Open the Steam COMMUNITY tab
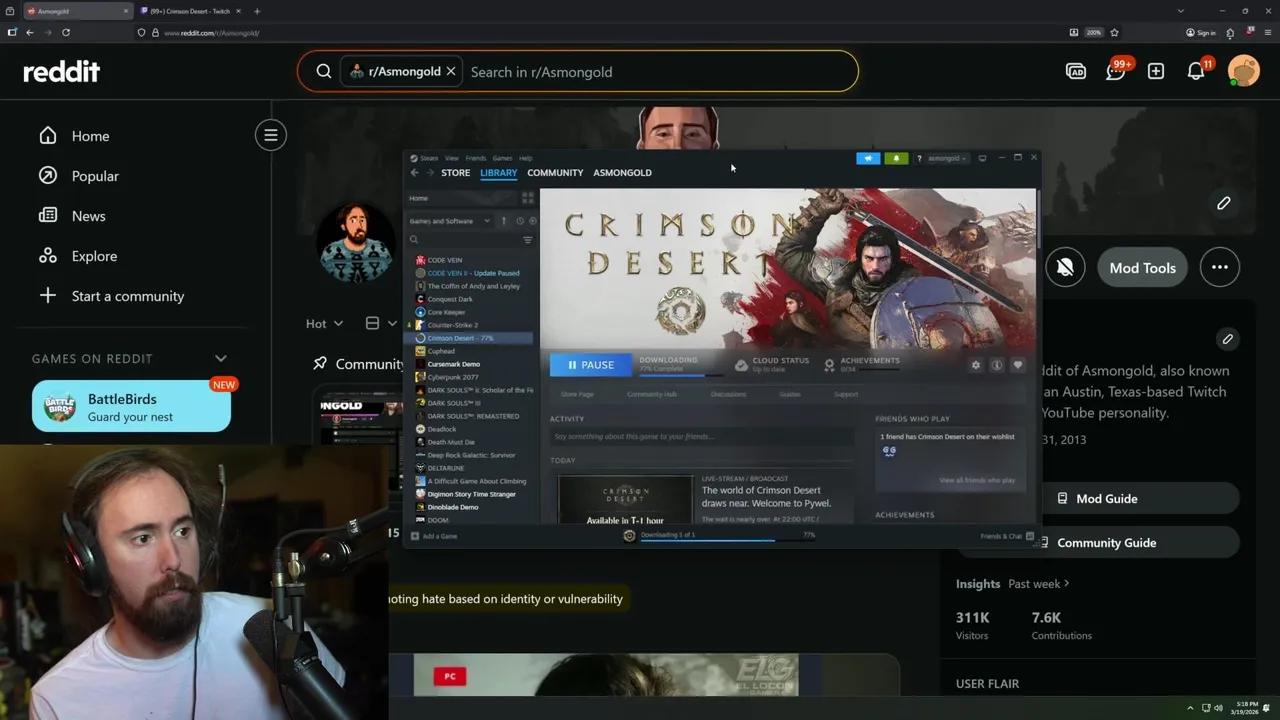1280x720 pixels. 555,172
